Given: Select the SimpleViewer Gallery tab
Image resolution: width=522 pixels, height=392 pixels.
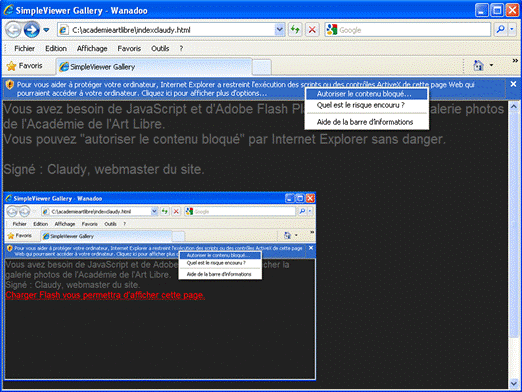Looking at the screenshot, I should [153, 67].
